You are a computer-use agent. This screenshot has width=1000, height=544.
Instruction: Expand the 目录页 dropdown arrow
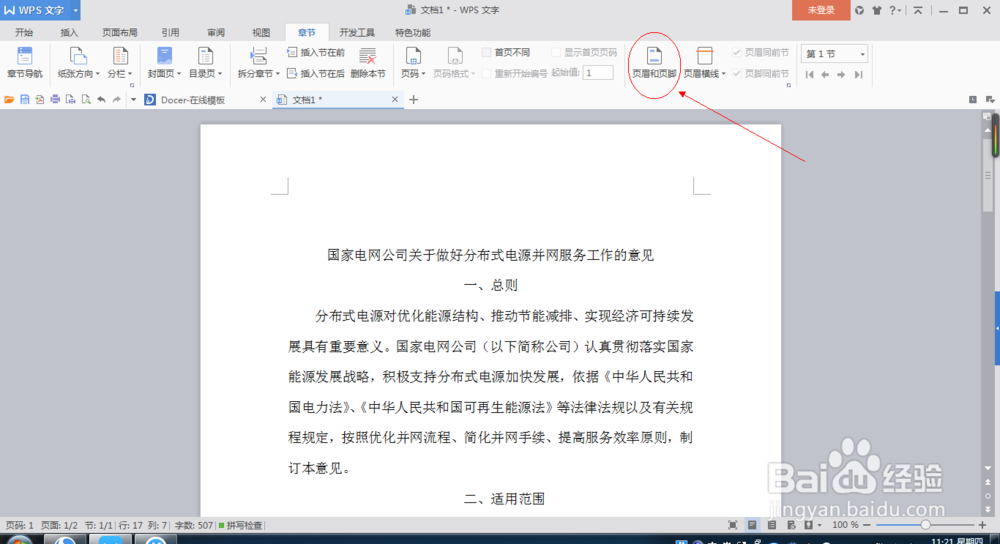coord(220,74)
